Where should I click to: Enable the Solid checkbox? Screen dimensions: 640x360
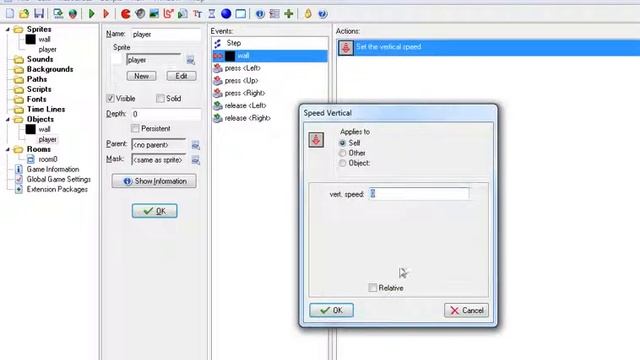coord(160,98)
